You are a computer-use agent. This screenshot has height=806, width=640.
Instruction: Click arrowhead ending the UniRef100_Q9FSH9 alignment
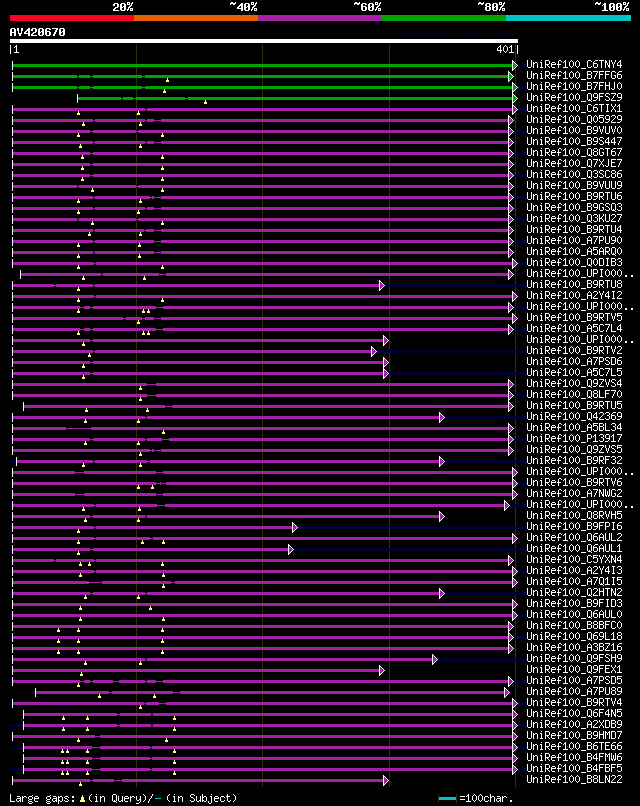coord(434,660)
